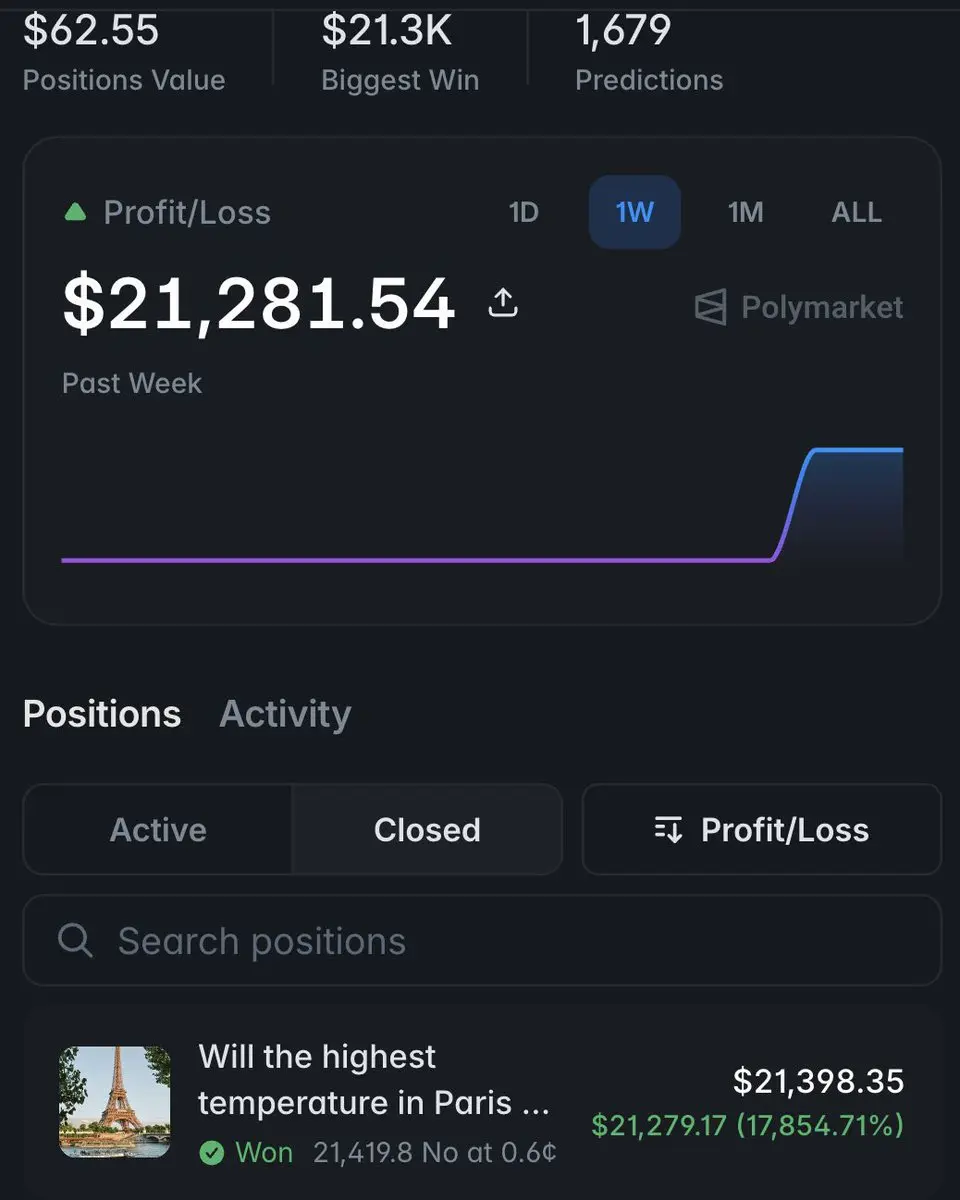The image size is (960, 1200).
Task: Switch chart to ALL time range
Action: coord(856,212)
